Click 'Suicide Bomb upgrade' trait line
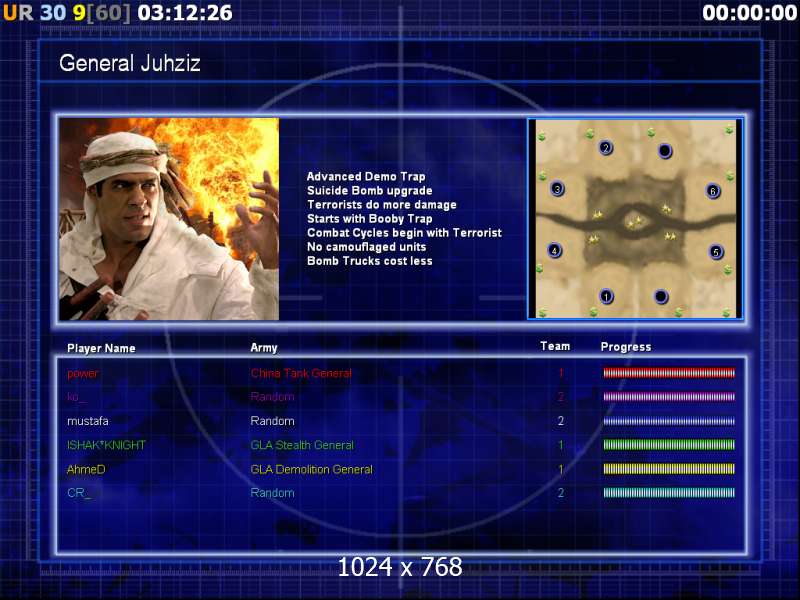Screen dimensions: 800x600 pyautogui.click(x=369, y=190)
